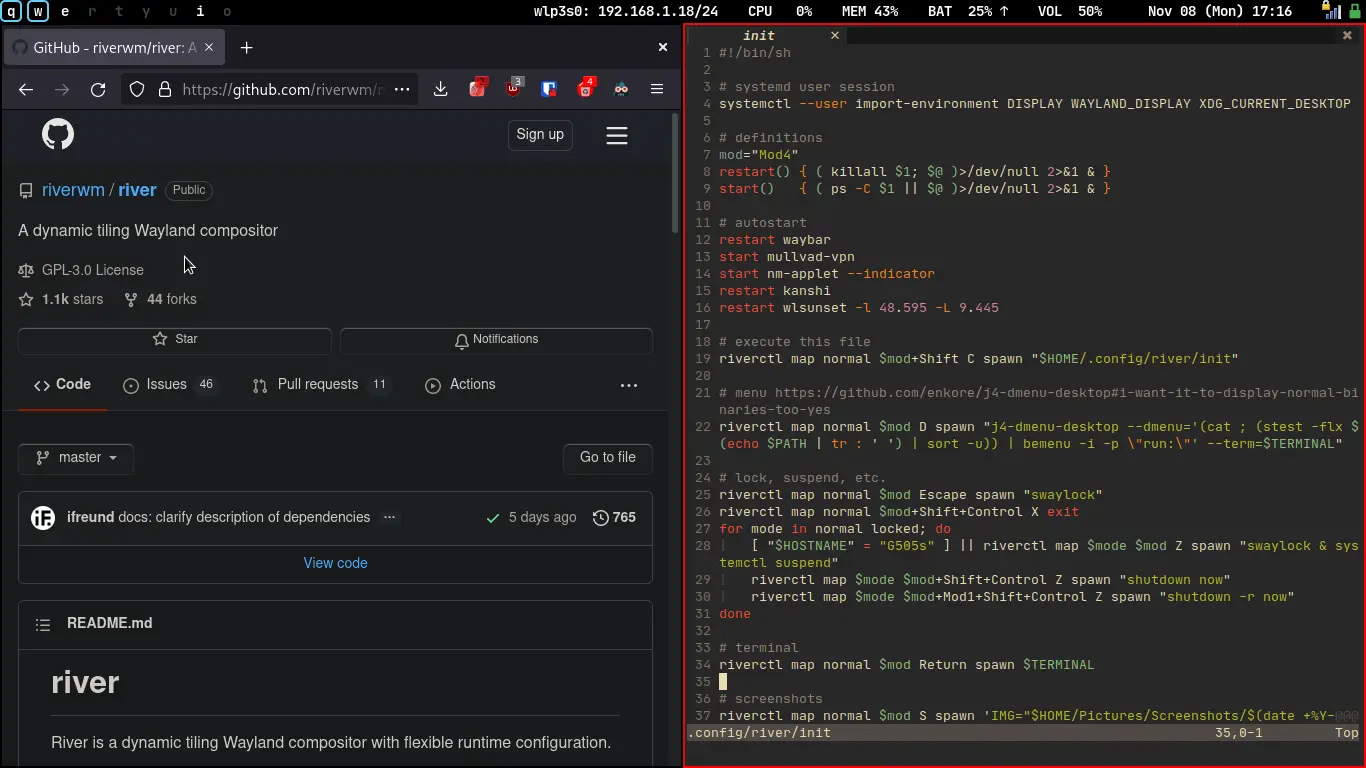The width and height of the screenshot is (1366, 768).
Task: Click the green commit status checkmark
Action: tap(493, 518)
